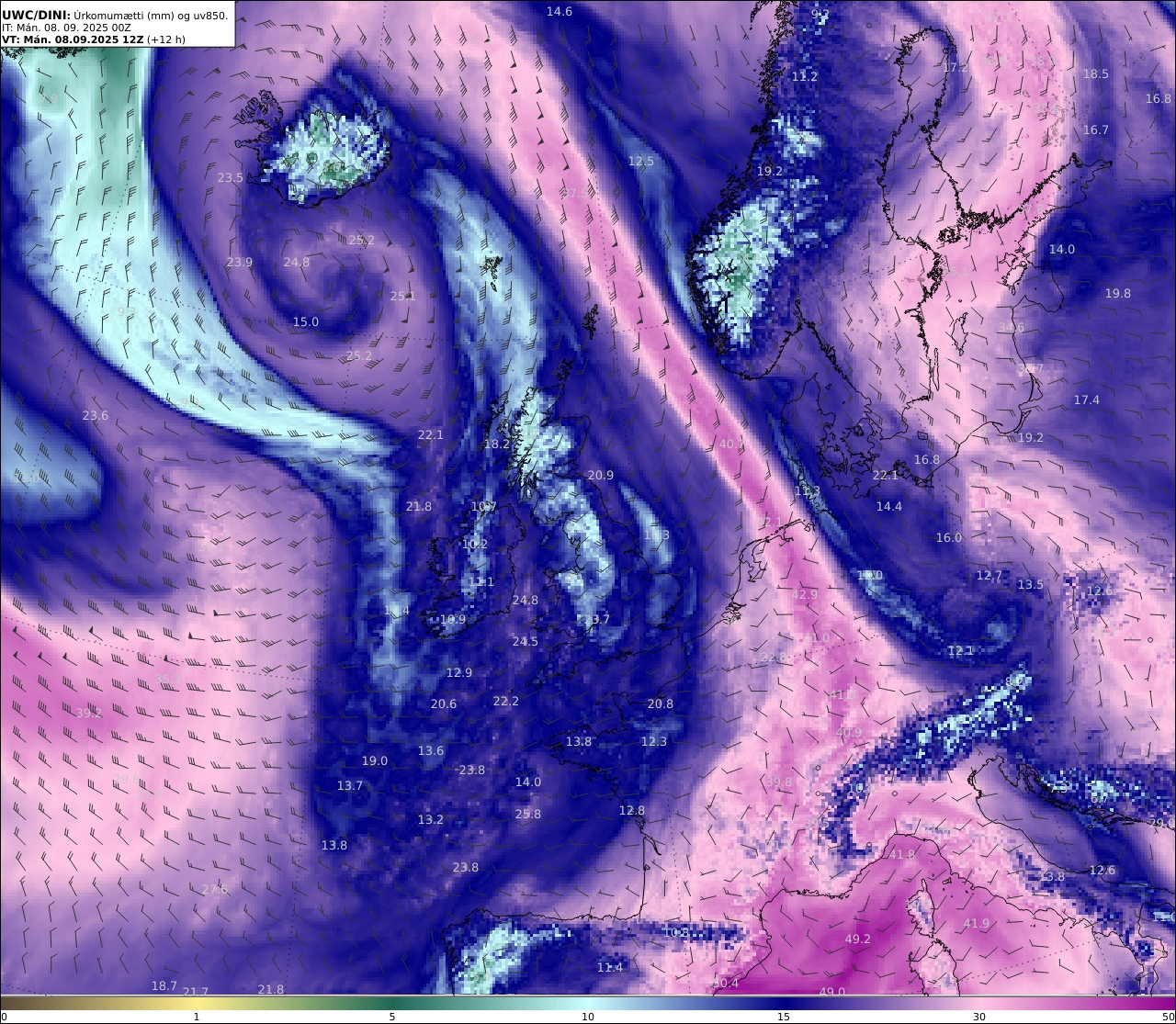Click map value 14.6 at top
1176x1024 pixels.
coord(560,11)
